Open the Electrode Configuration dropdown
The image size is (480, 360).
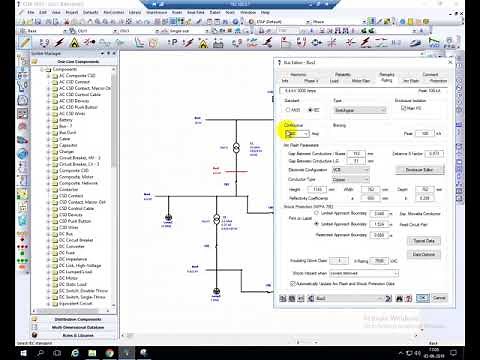tap(350, 170)
